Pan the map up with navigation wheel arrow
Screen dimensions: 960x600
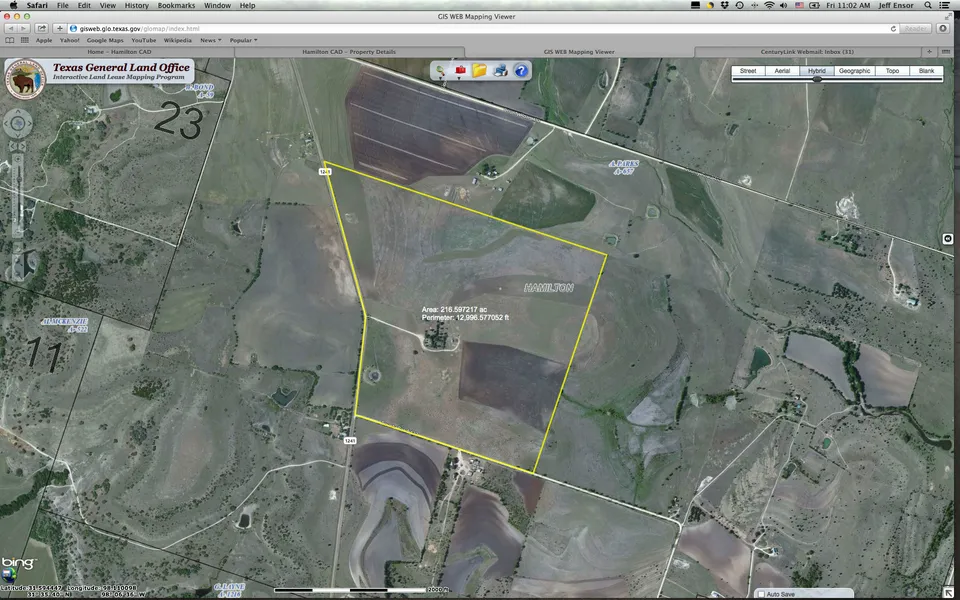18,112
